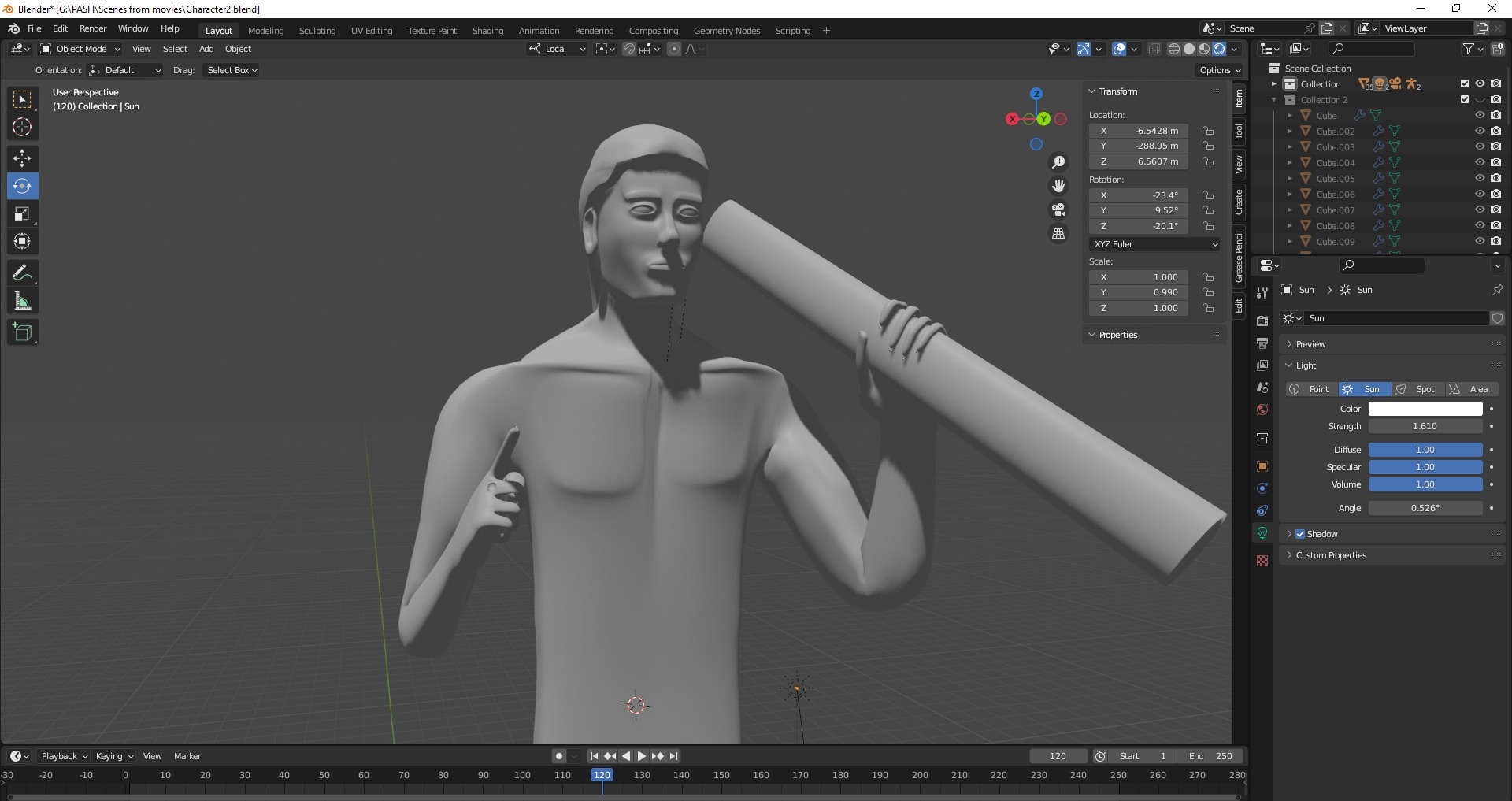Select the Select Box tool in toolbar
Screen dimensions: 1512x801
click(22, 99)
